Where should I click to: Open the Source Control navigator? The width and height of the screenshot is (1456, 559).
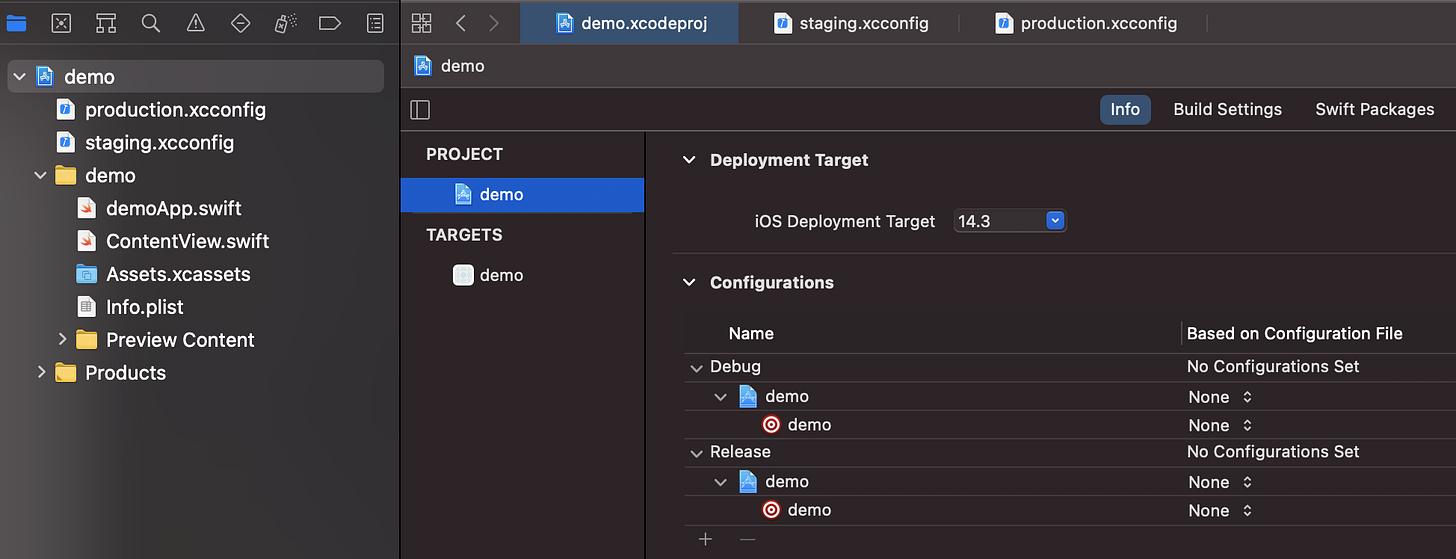(x=61, y=23)
